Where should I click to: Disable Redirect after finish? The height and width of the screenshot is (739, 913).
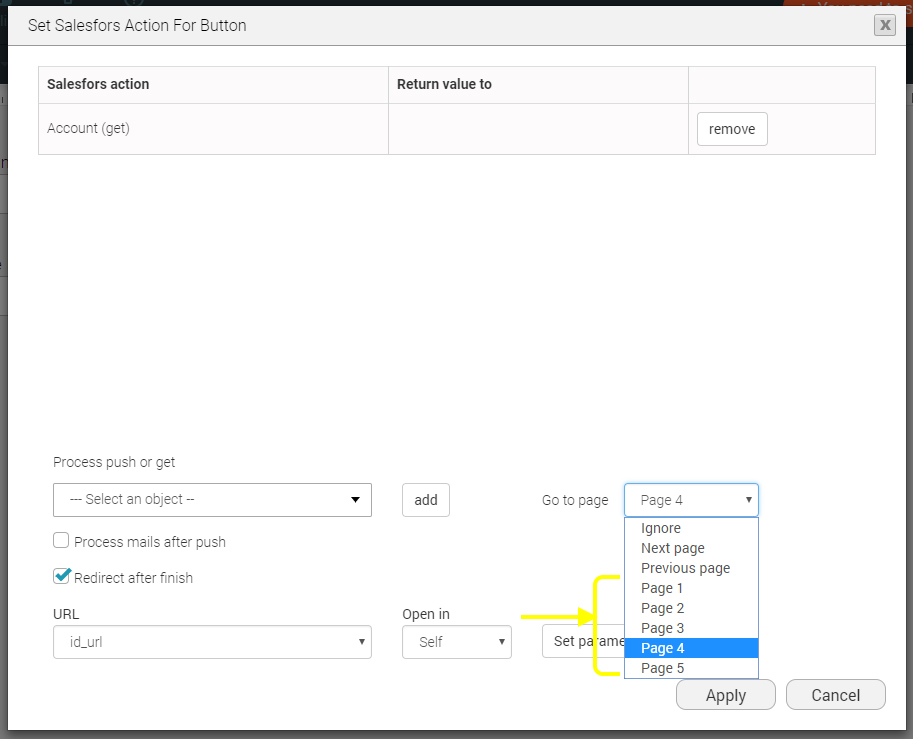point(61,575)
